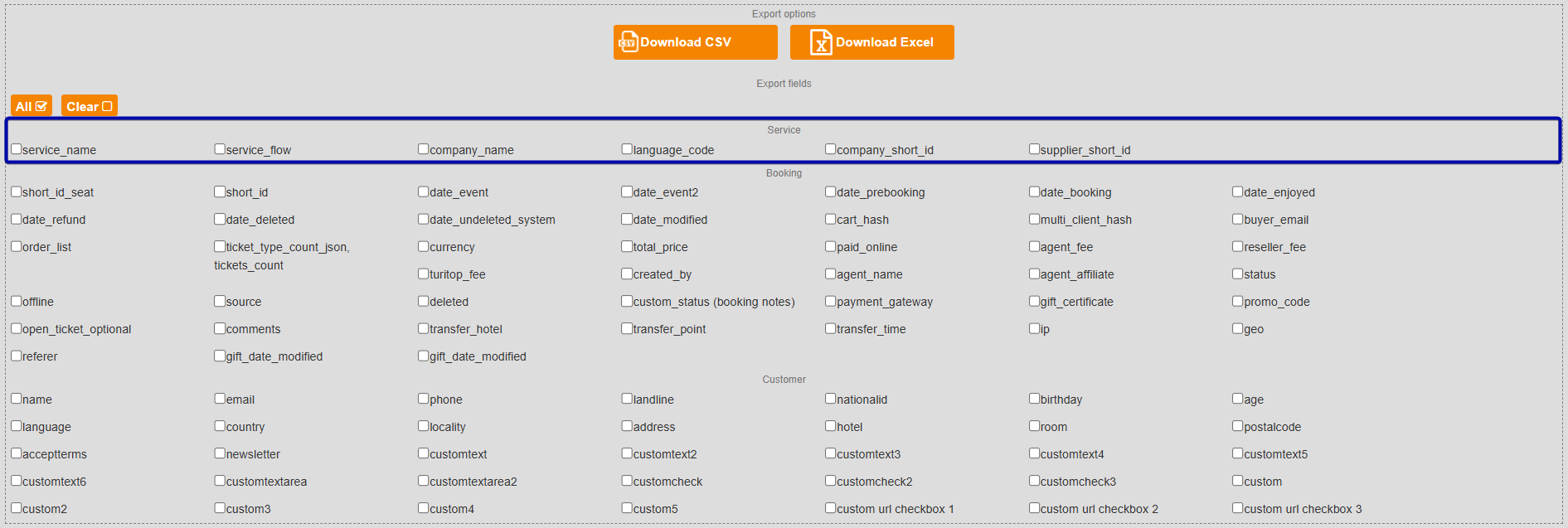Screen dimensions: 1568x528
Task: Select the customer email checkbox
Action: [221, 399]
